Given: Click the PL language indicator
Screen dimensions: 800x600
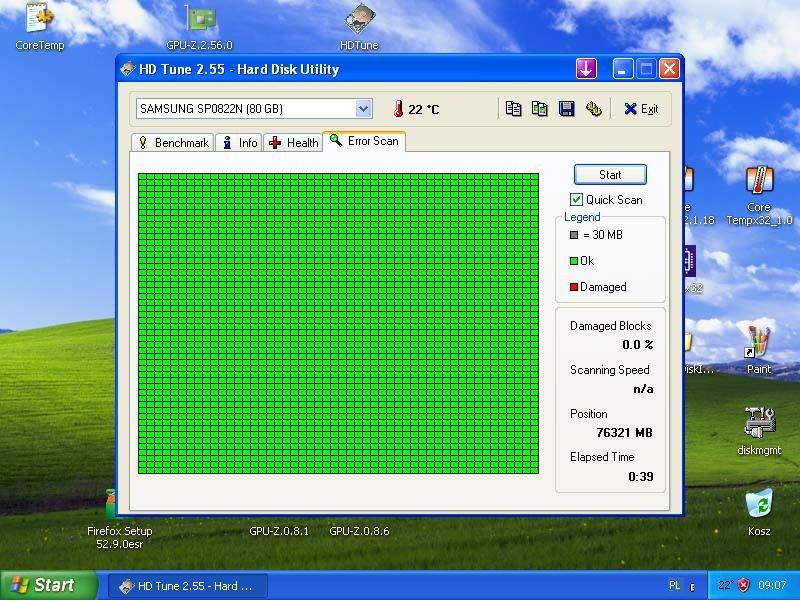Looking at the screenshot, I should click(x=674, y=585).
